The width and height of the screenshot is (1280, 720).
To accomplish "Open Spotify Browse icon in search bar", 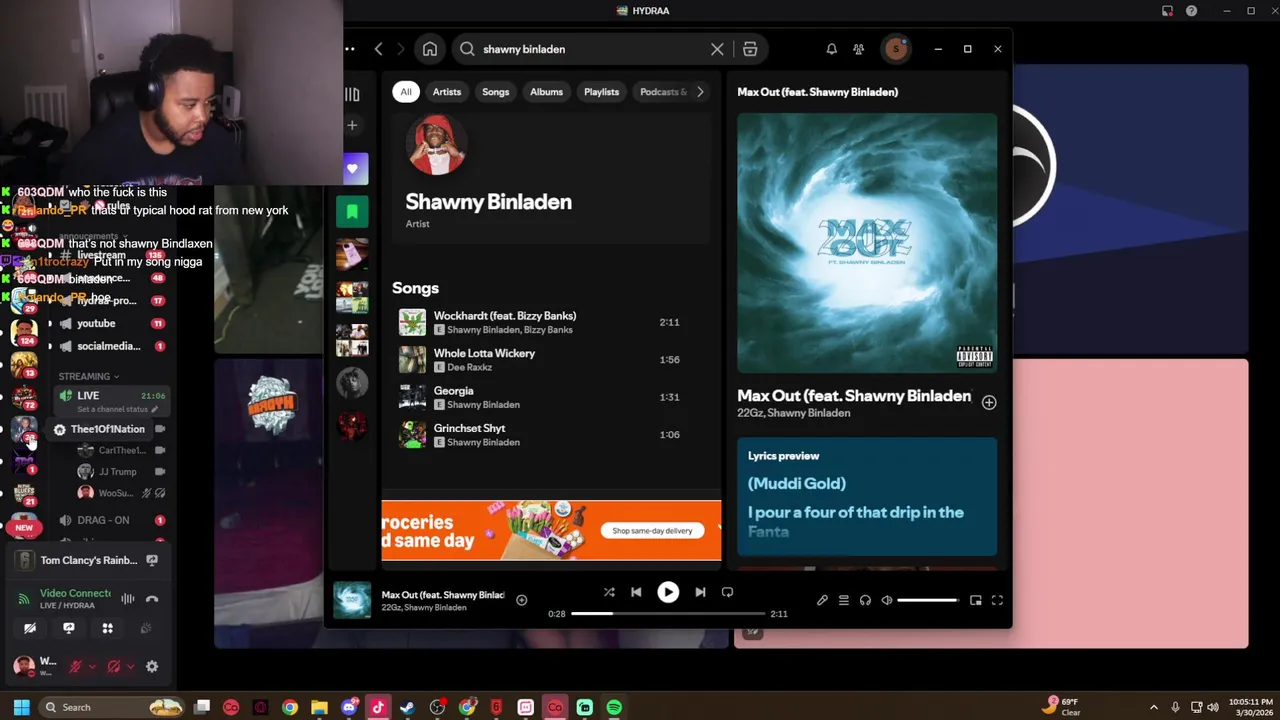I will tap(750, 49).
